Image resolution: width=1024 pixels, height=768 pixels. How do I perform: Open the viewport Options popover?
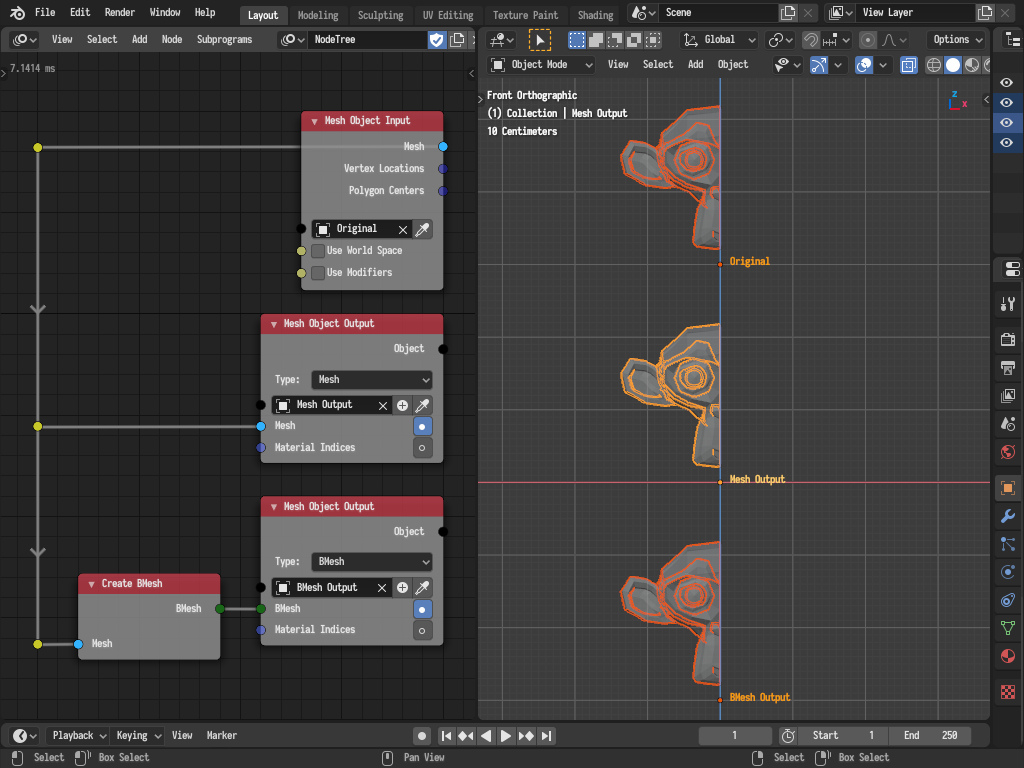pos(956,40)
